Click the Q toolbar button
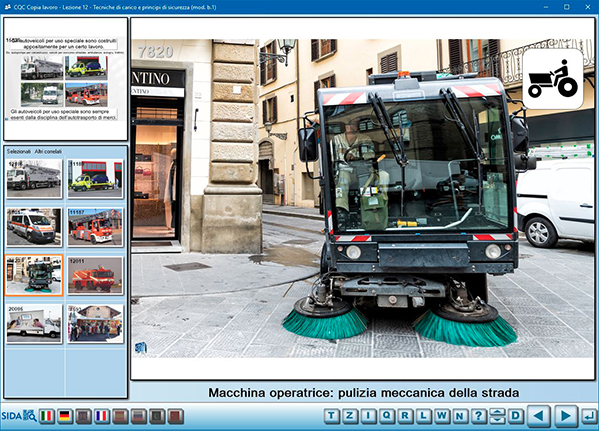 point(386,416)
